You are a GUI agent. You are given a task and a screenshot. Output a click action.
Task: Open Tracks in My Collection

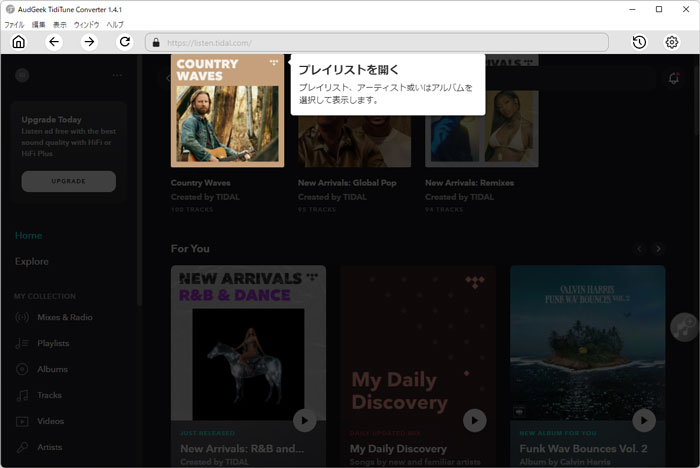(50, 395)
